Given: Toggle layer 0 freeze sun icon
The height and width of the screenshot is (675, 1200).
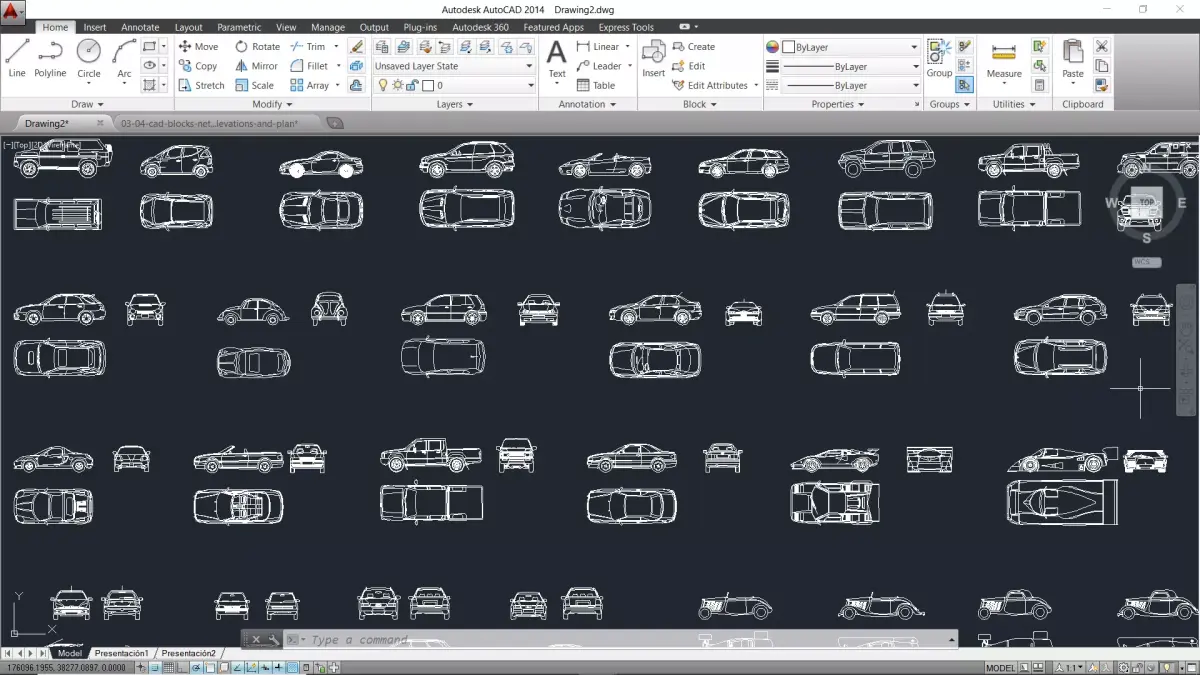Looking at the screenshot, I should [x=397, y=86].
